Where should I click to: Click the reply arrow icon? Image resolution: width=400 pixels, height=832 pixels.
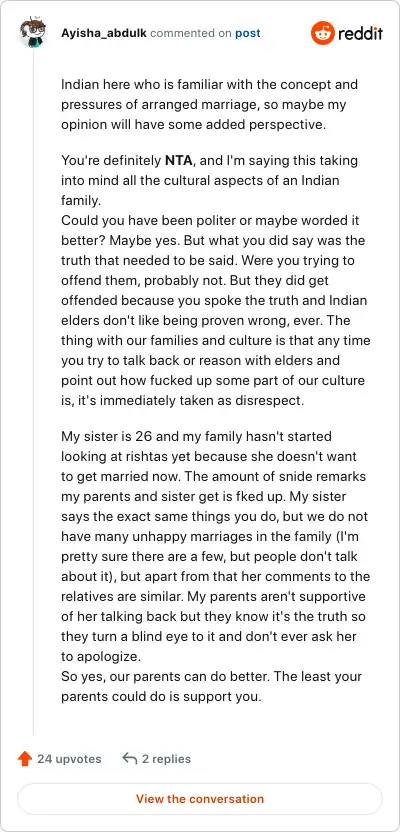tap(129, 758)
